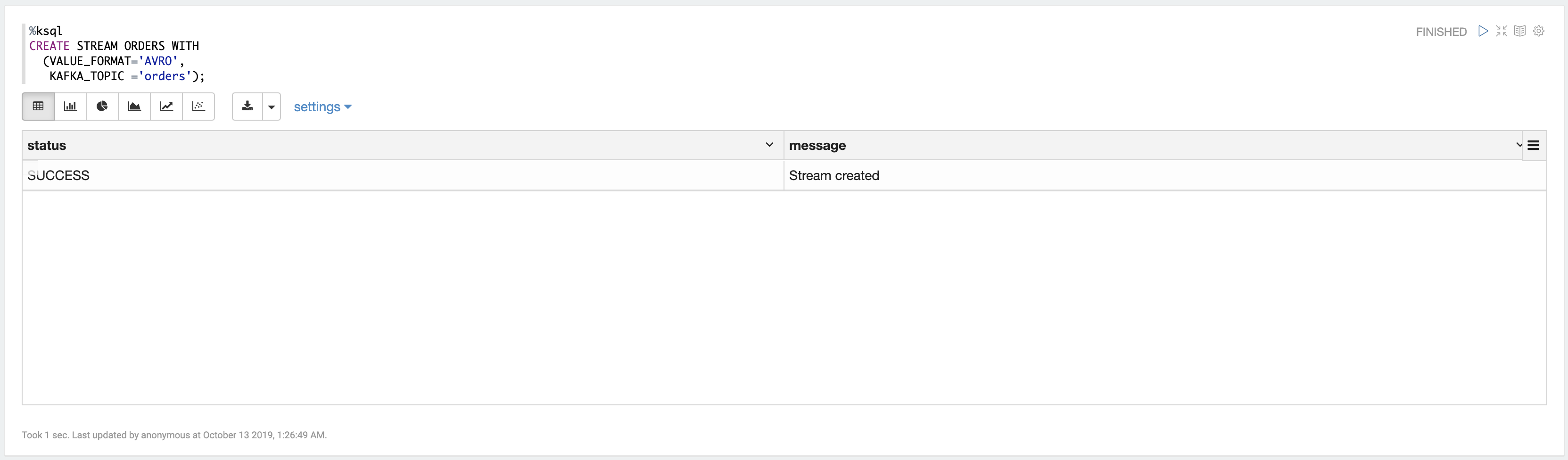Open paragraph settings gear menu
1568x460 pixels.
(1539, 31)
